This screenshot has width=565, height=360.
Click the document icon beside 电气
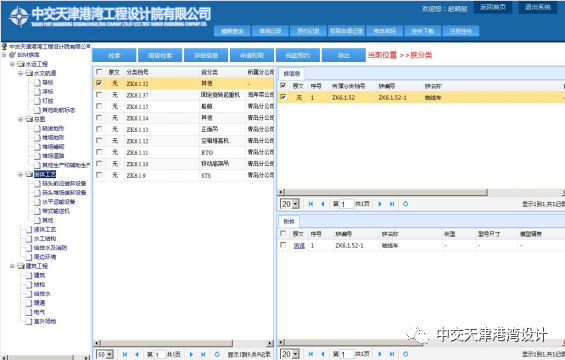pyautogui.click(x=29, y=312)
